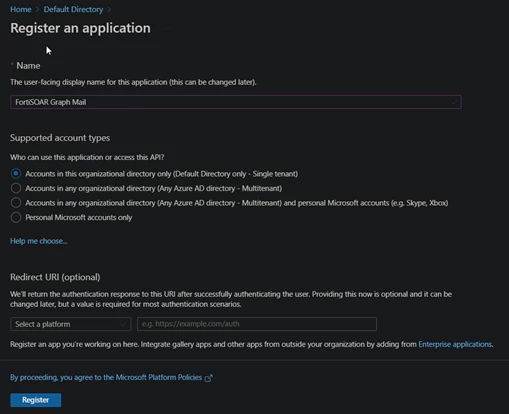Go to Default Directory breadcrumb
This screenshot has width=509, height=414.
coord(73,9)
